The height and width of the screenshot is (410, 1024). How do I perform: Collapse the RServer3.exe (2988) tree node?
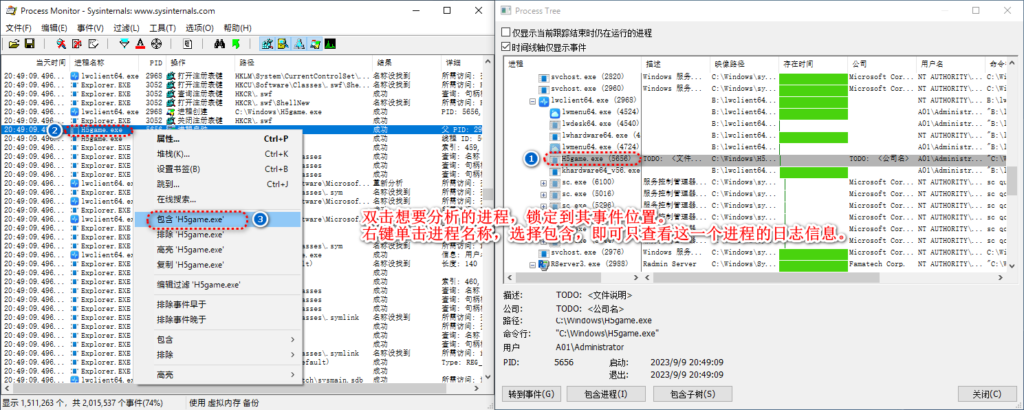533,264
